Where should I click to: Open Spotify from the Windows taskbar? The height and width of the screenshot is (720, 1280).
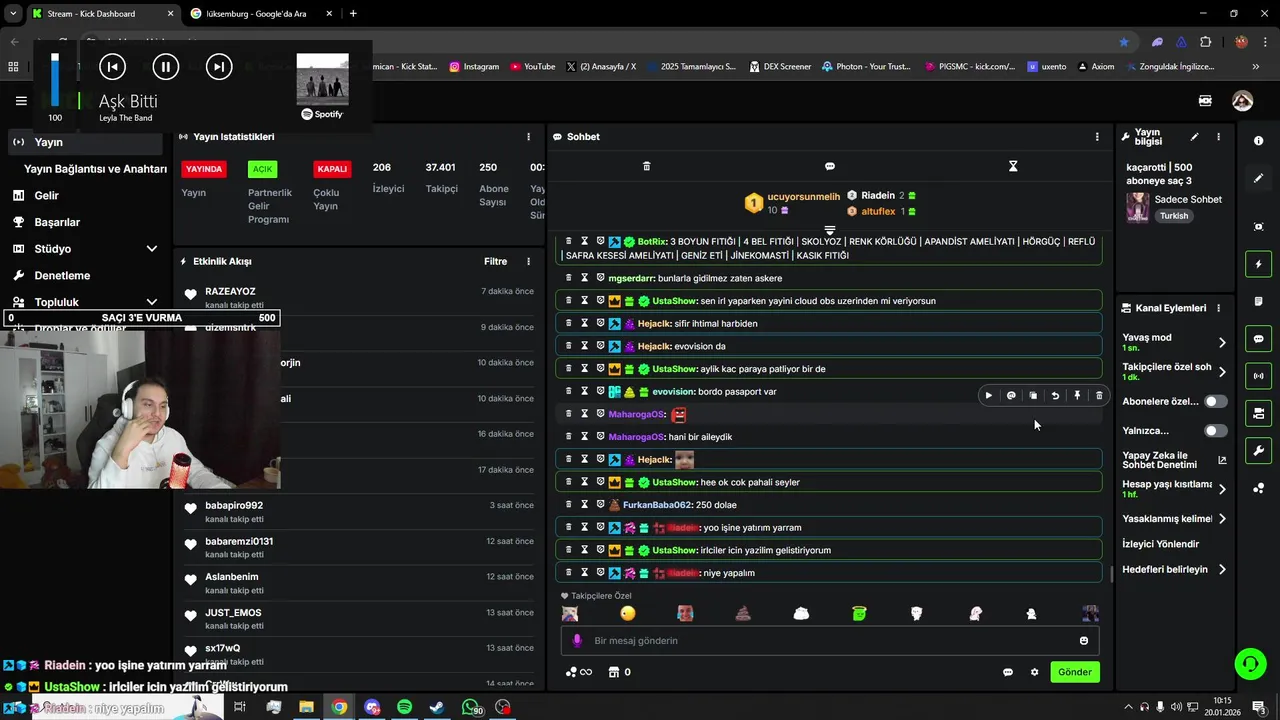(404, 707)
